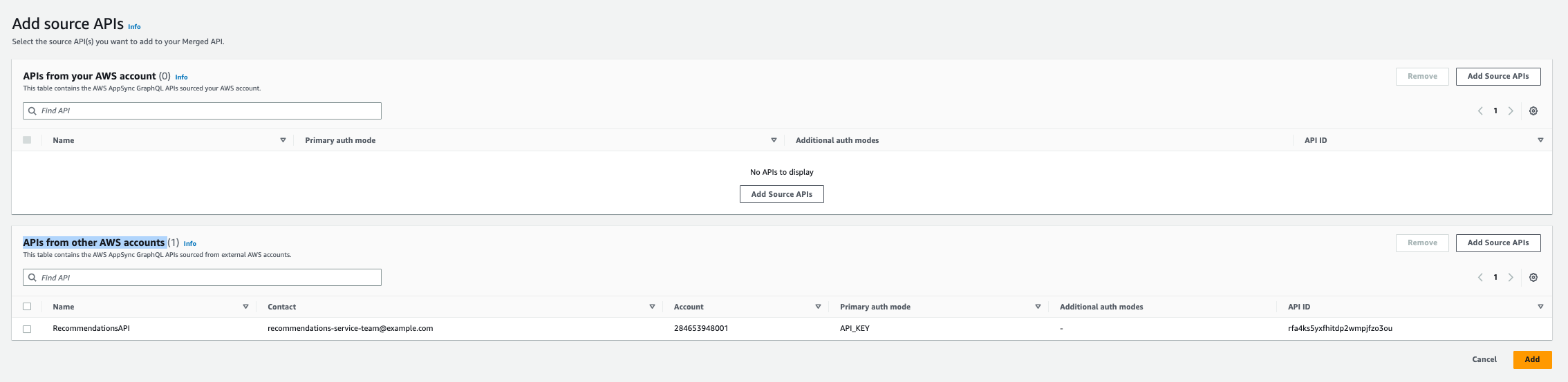
Task: Sort your AWS account table by API ID
Action: coord(1540,140)
